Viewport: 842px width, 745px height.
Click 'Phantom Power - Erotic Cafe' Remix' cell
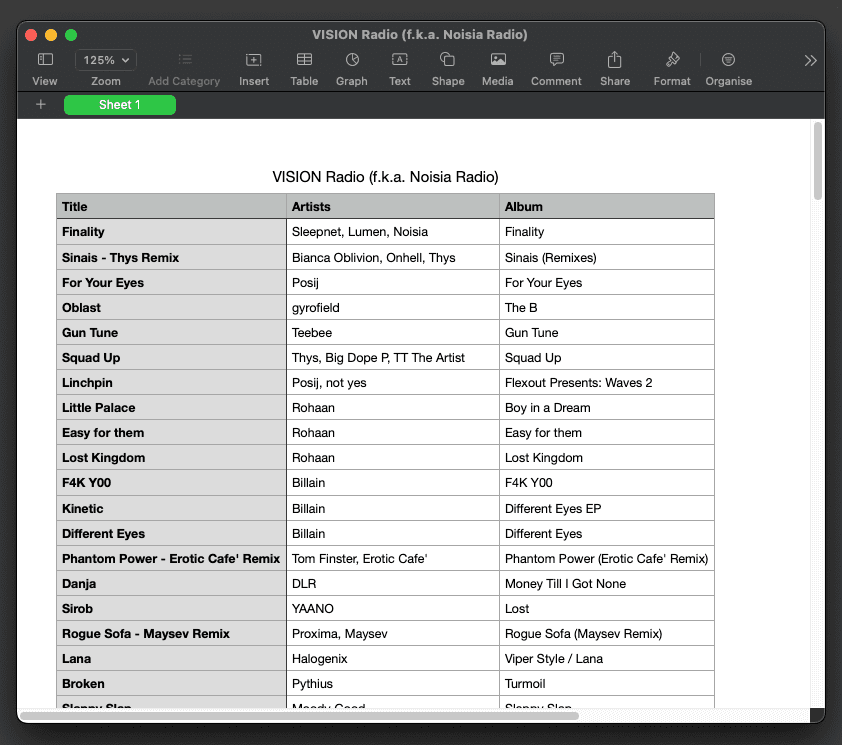click(x=171, y=559)
